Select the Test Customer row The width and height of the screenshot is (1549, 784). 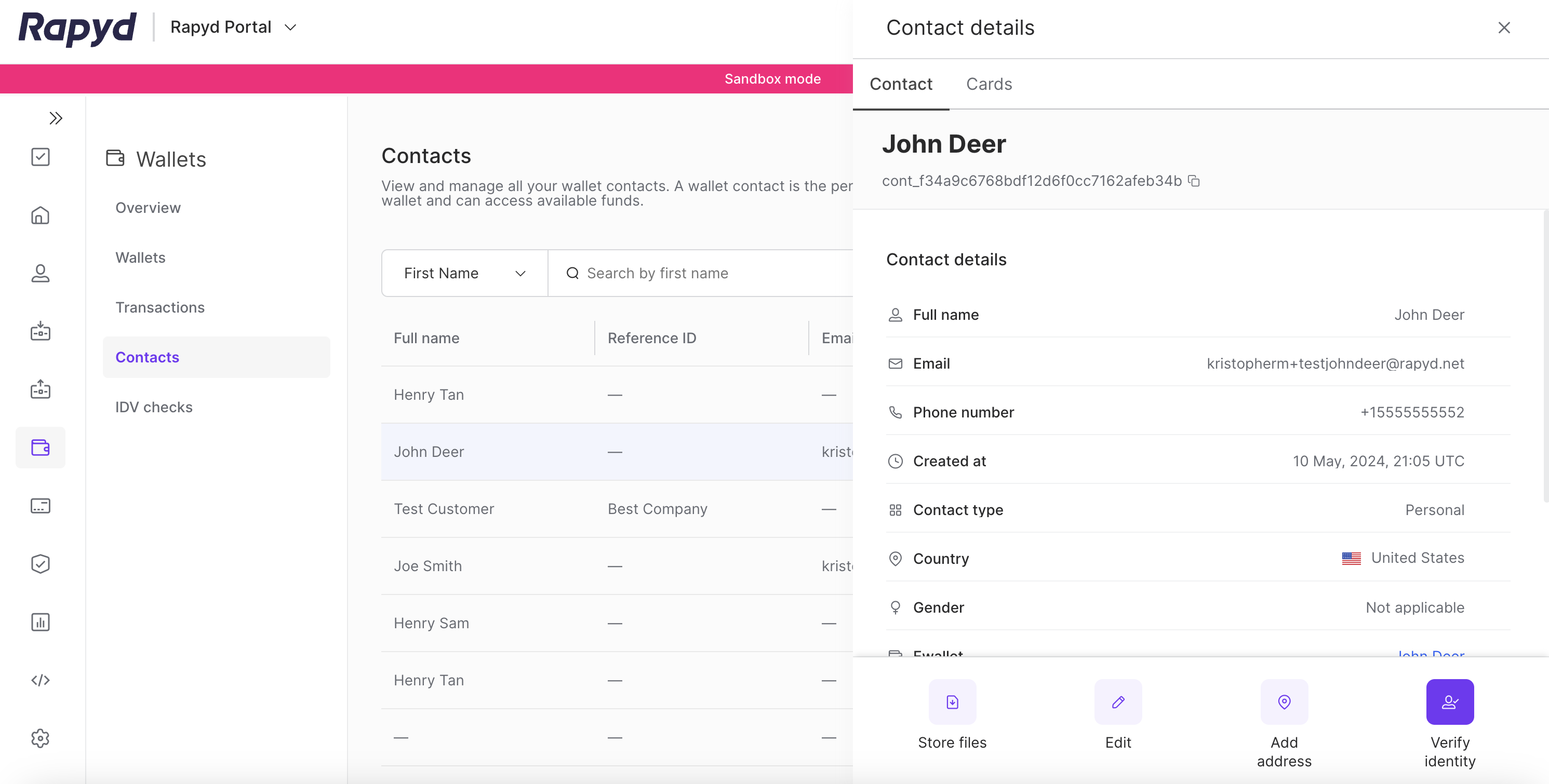(x=444, y=509)
